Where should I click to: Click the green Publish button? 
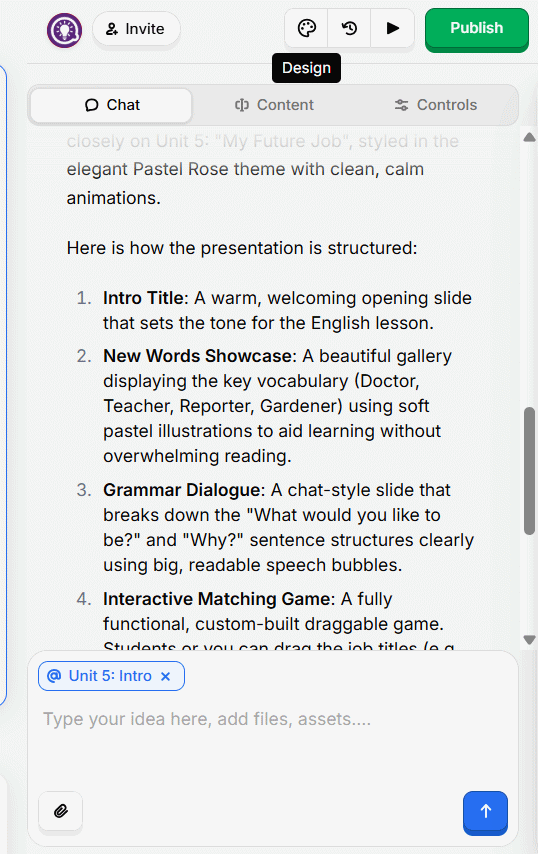click(476, 28)
